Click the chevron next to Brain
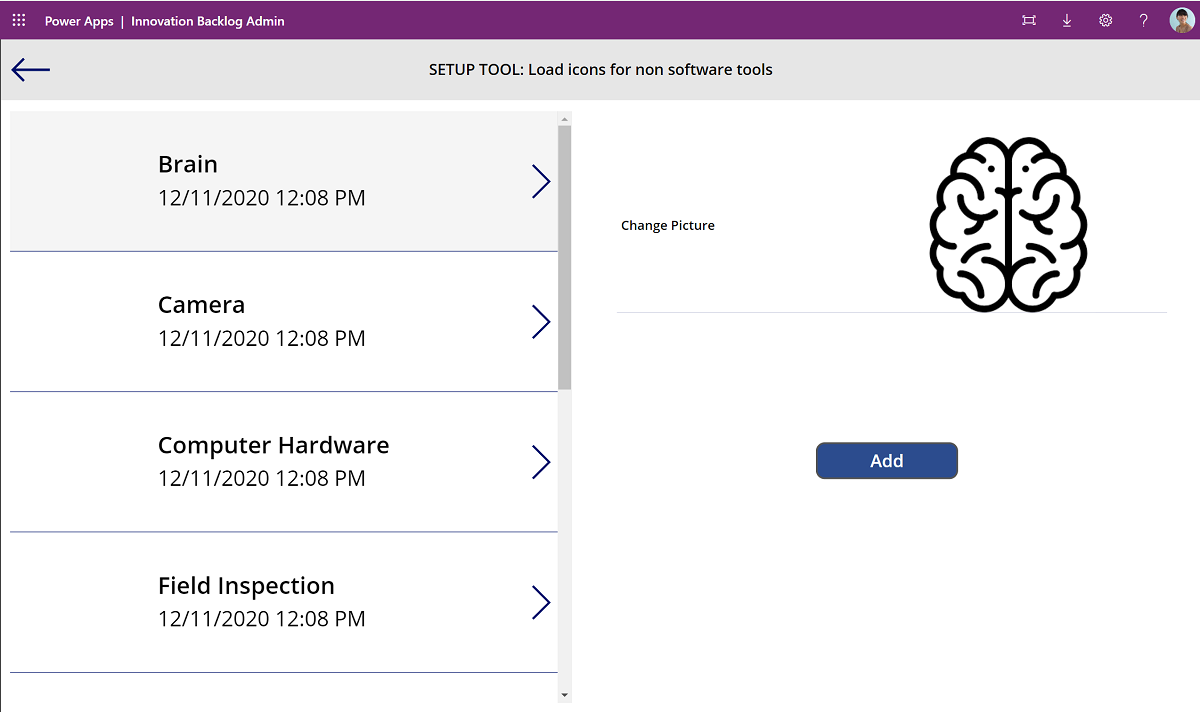This screenshot has height=712, width=1200. click(541, 181)
